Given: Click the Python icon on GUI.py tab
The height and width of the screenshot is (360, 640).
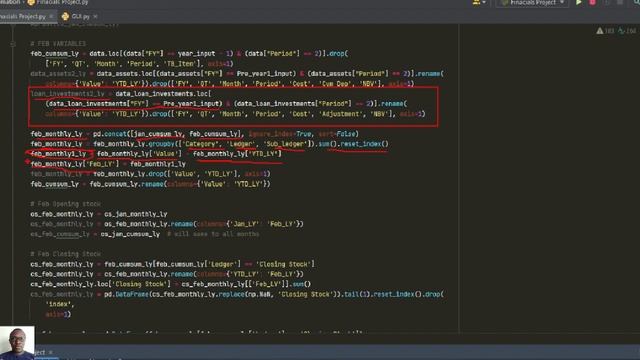Looking at the screenshot, I should tap(65, 16).
